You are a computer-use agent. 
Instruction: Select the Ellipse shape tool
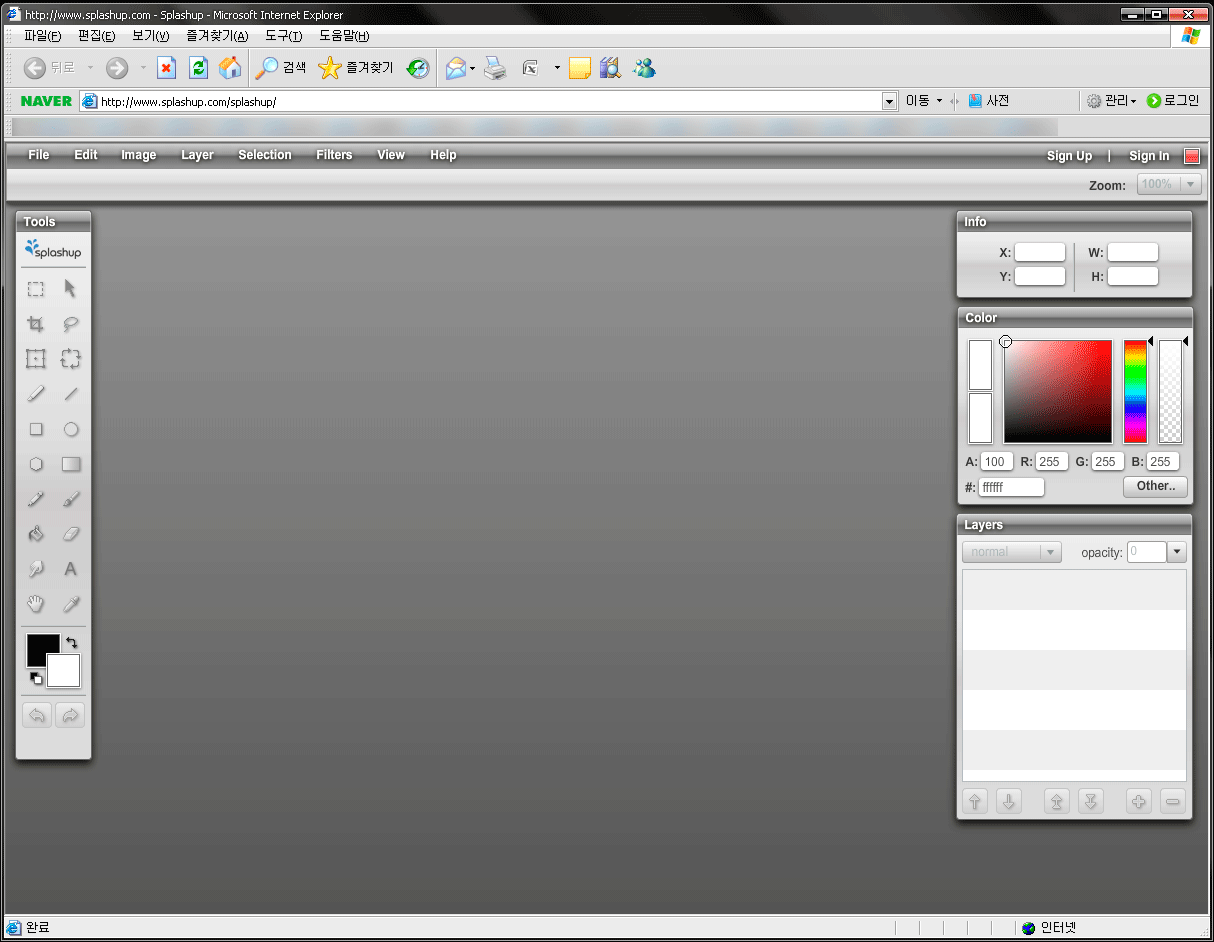point(70,429)
